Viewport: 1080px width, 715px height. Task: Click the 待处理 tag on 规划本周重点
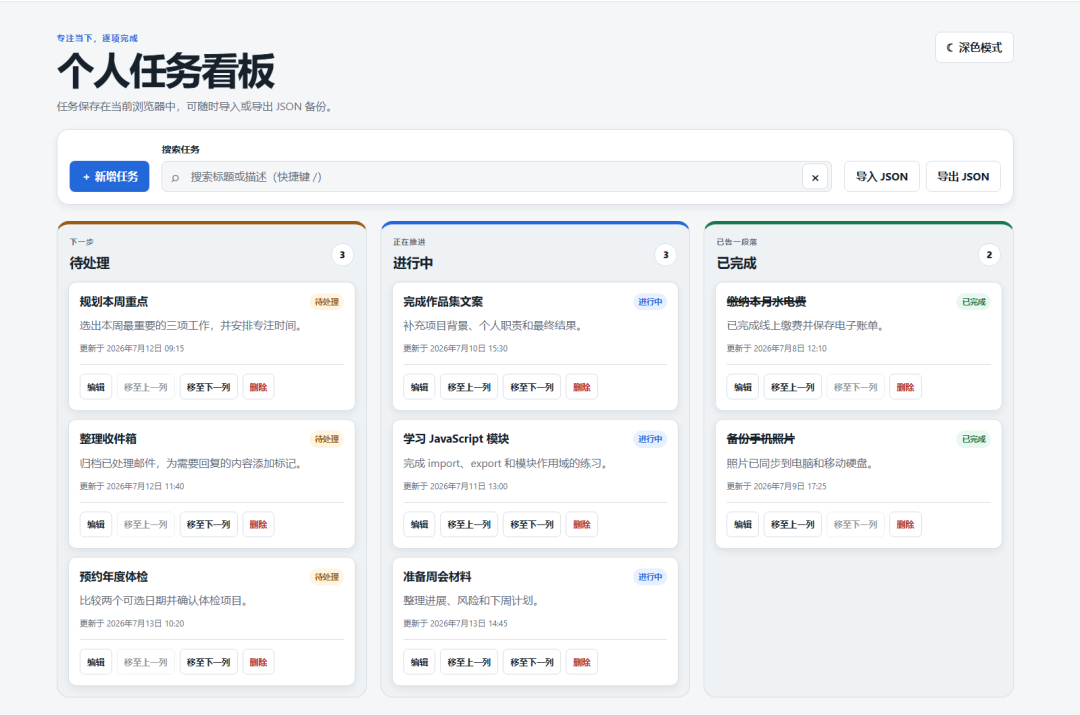pos(326,302)
